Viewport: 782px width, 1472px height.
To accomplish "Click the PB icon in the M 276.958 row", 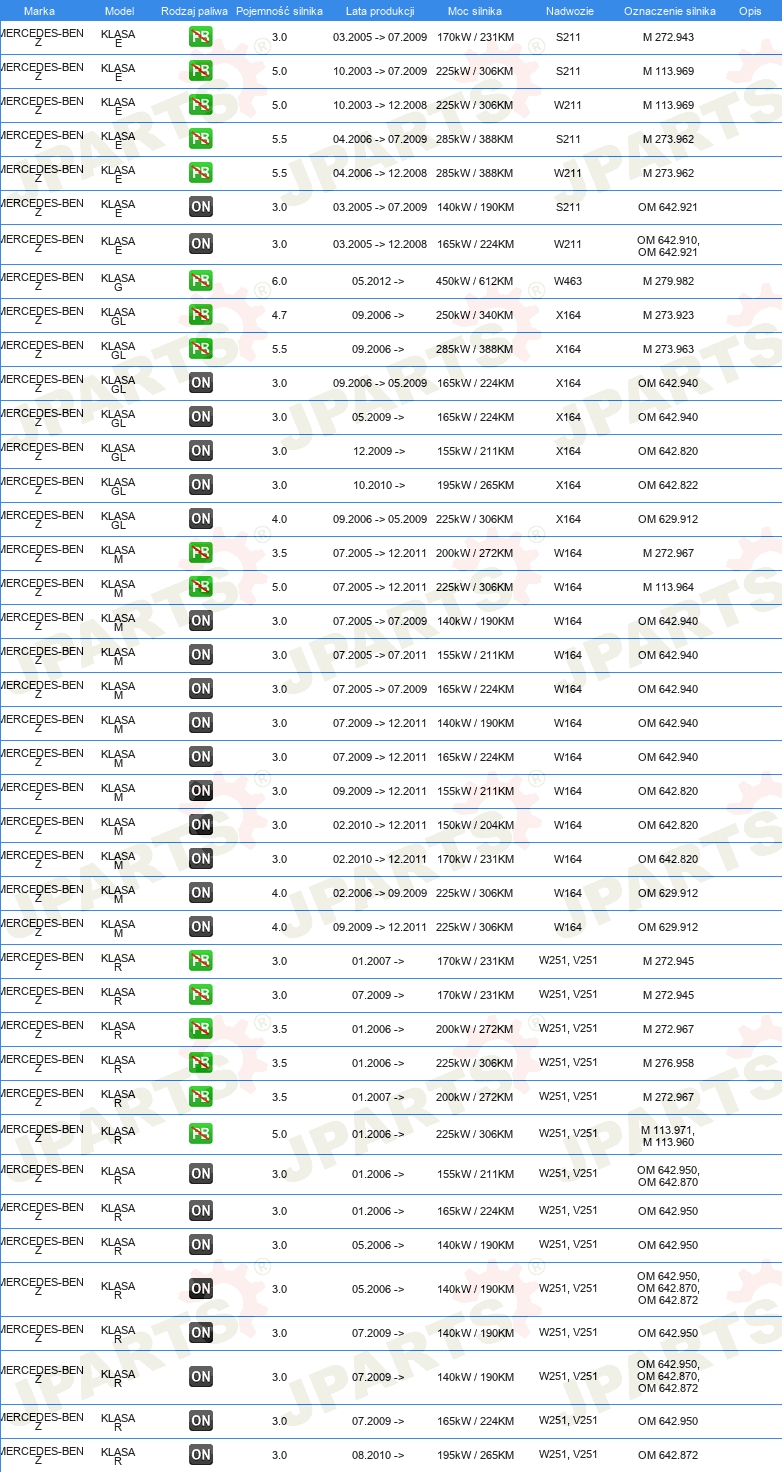I will 201,1063.
